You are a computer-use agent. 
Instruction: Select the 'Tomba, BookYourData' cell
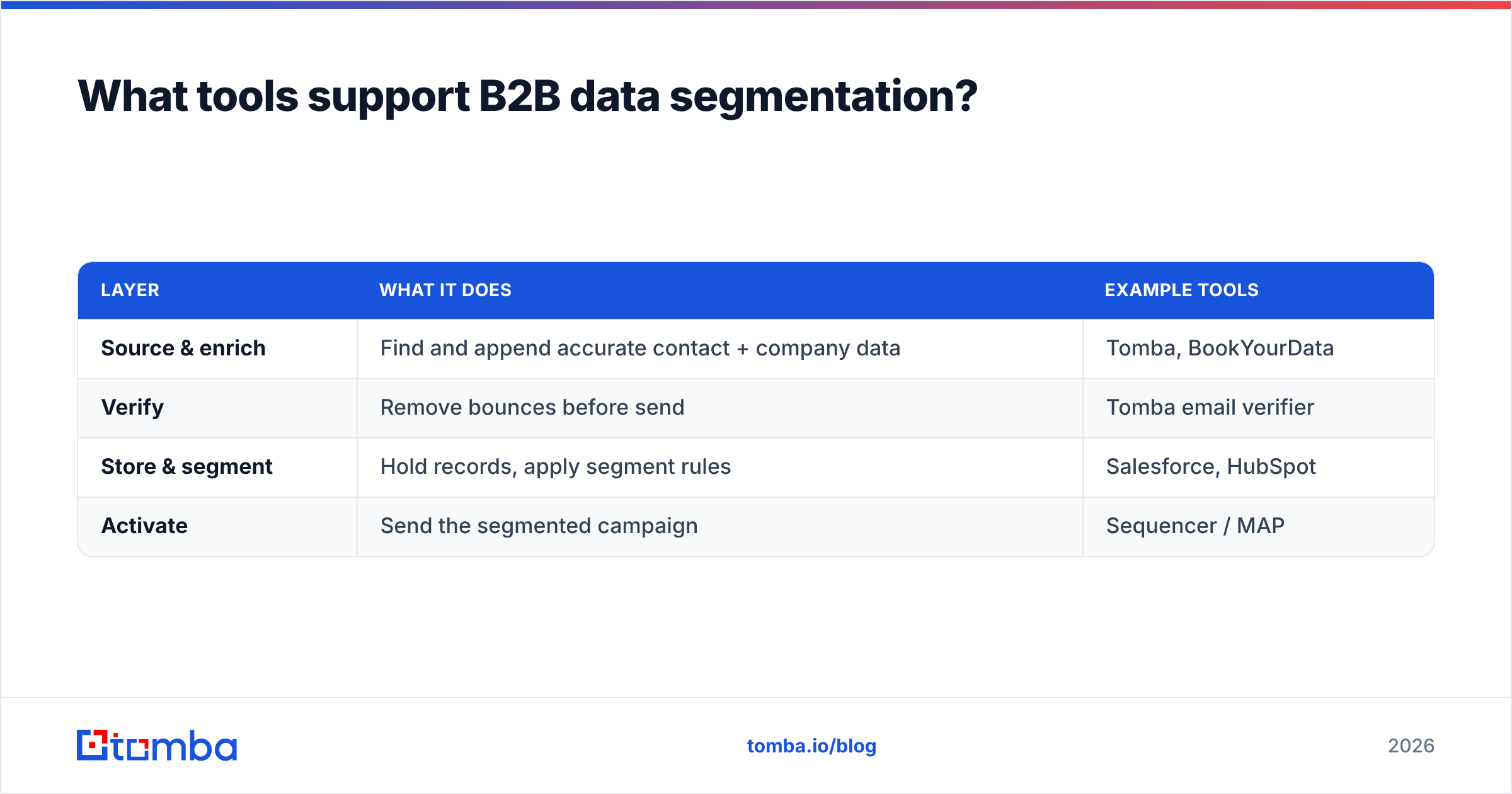(x=1259, y=348)
